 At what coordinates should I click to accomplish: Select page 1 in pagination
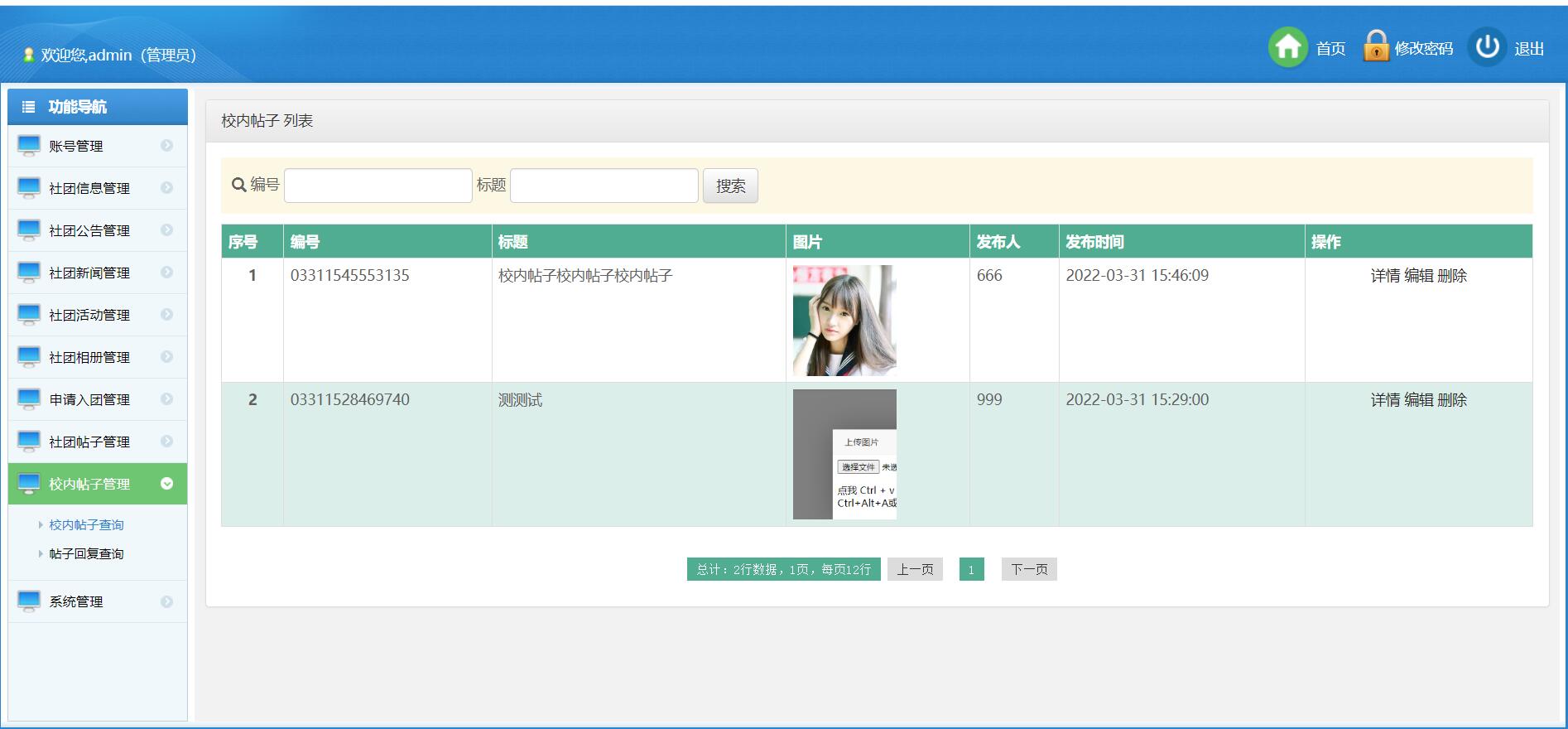tap(972, 569)
